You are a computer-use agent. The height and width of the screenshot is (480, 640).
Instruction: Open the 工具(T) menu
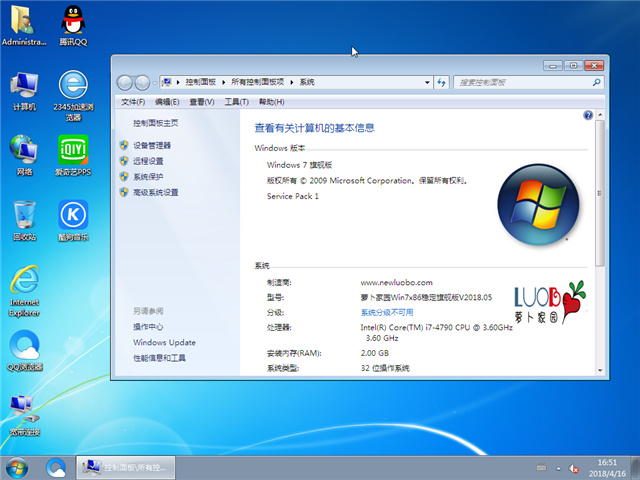coord(236,102)
